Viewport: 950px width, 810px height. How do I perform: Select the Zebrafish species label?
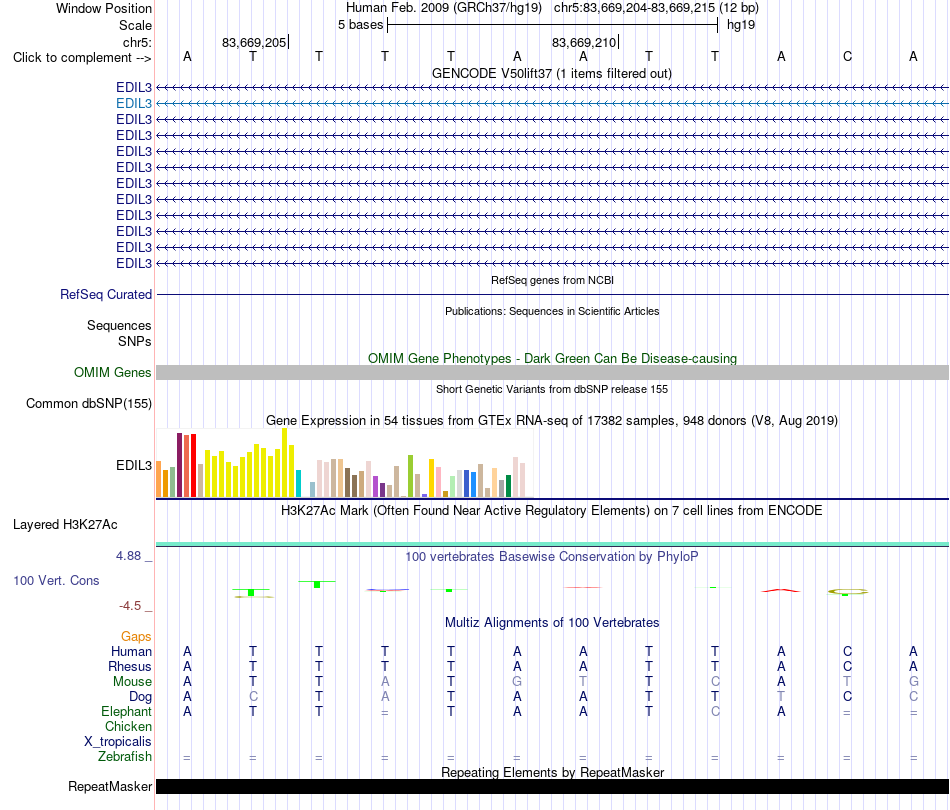[x=125, y=757]
